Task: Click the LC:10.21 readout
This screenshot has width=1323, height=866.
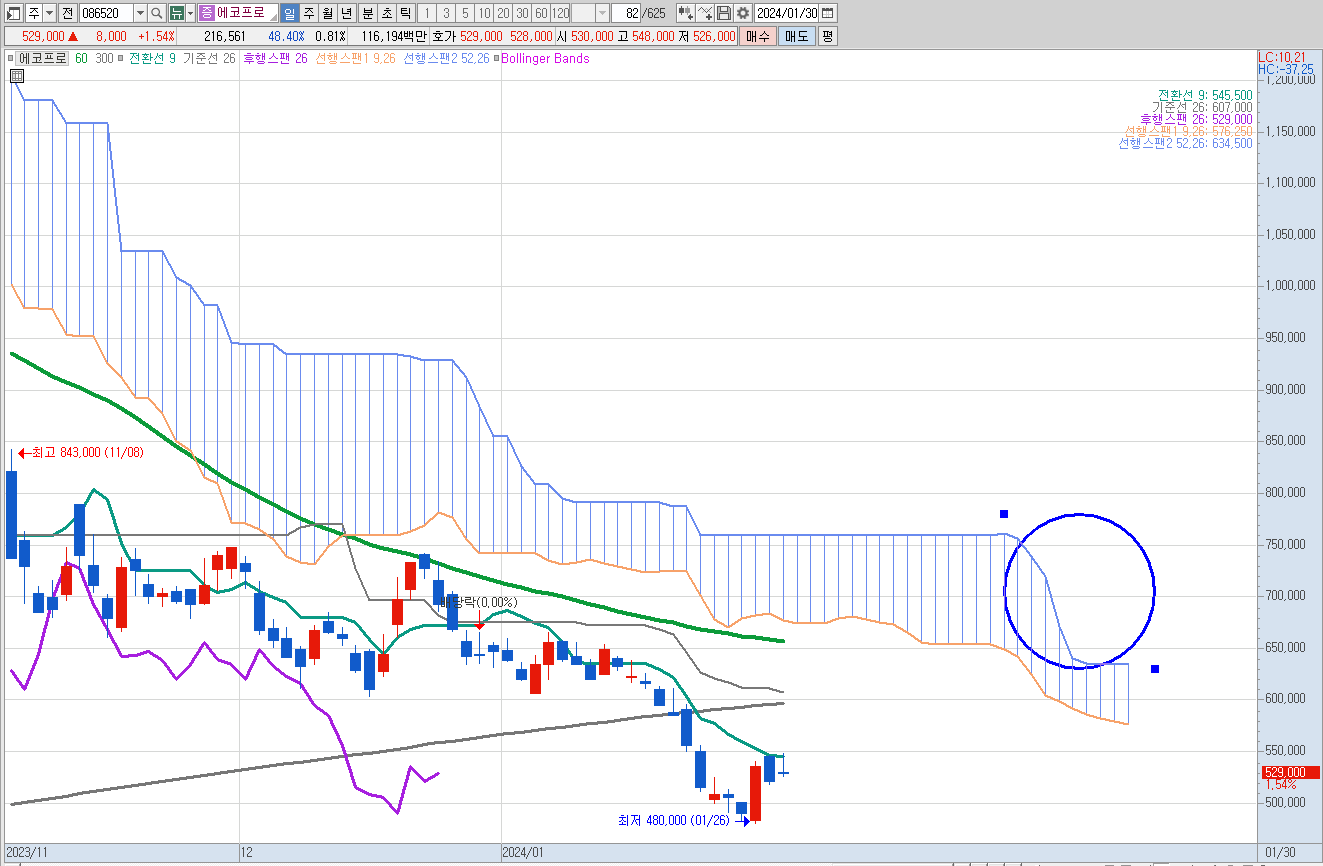Action: tap(1282, 58)
